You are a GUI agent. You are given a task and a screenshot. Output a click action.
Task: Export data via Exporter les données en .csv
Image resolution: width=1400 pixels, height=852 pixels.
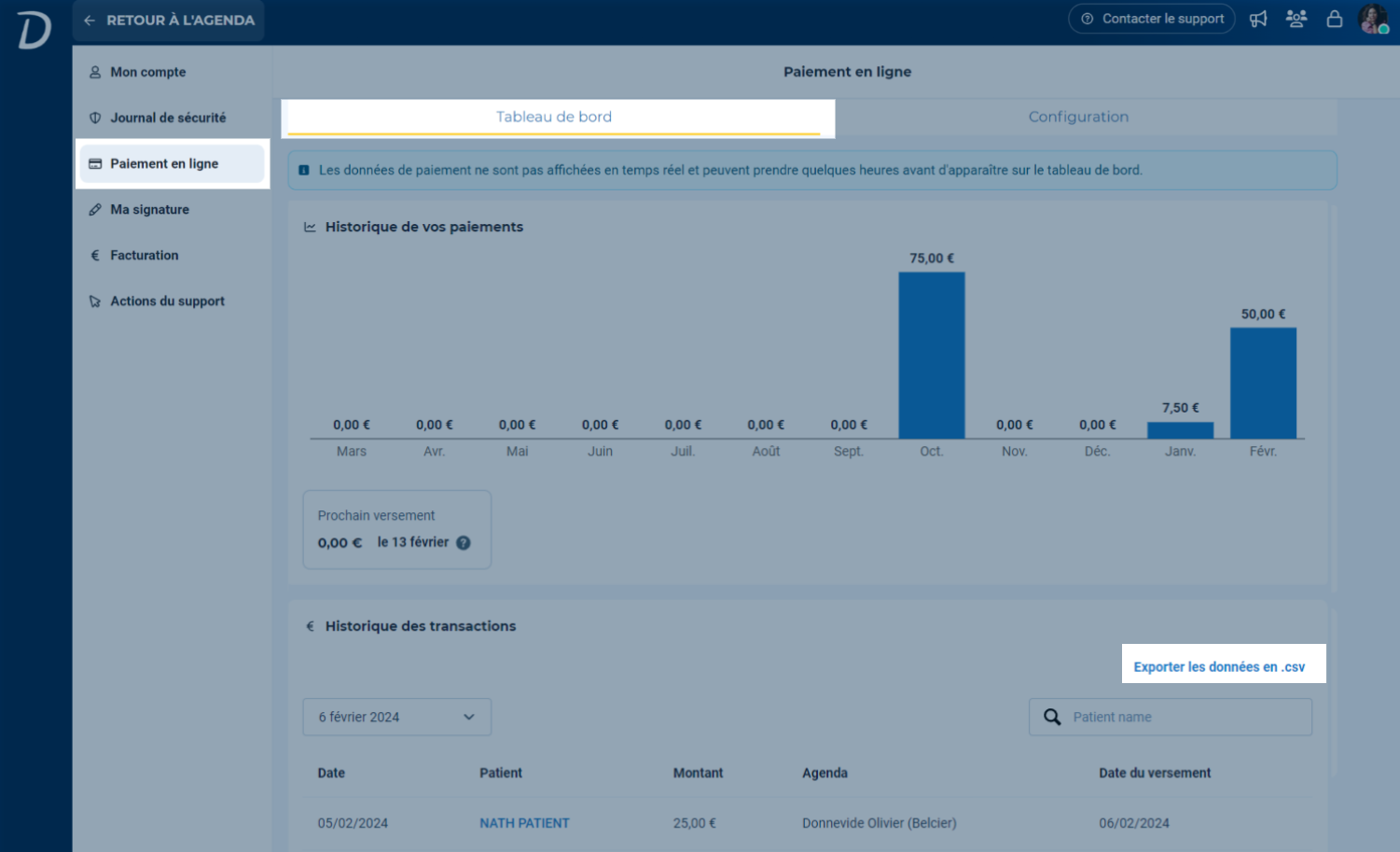tap(1219, 666)
